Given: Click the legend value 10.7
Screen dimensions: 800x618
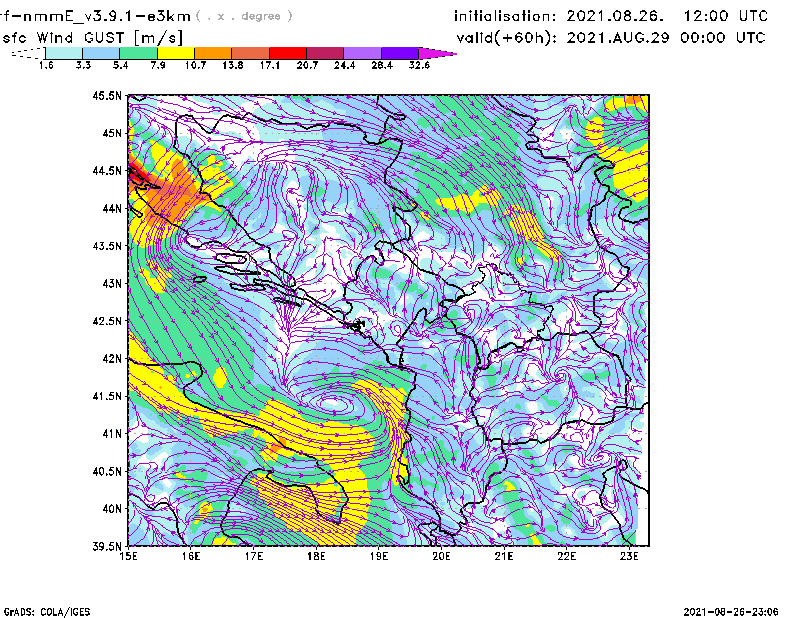Looking at the screenshot, I should pyautogui.click(x=195, y=65).
